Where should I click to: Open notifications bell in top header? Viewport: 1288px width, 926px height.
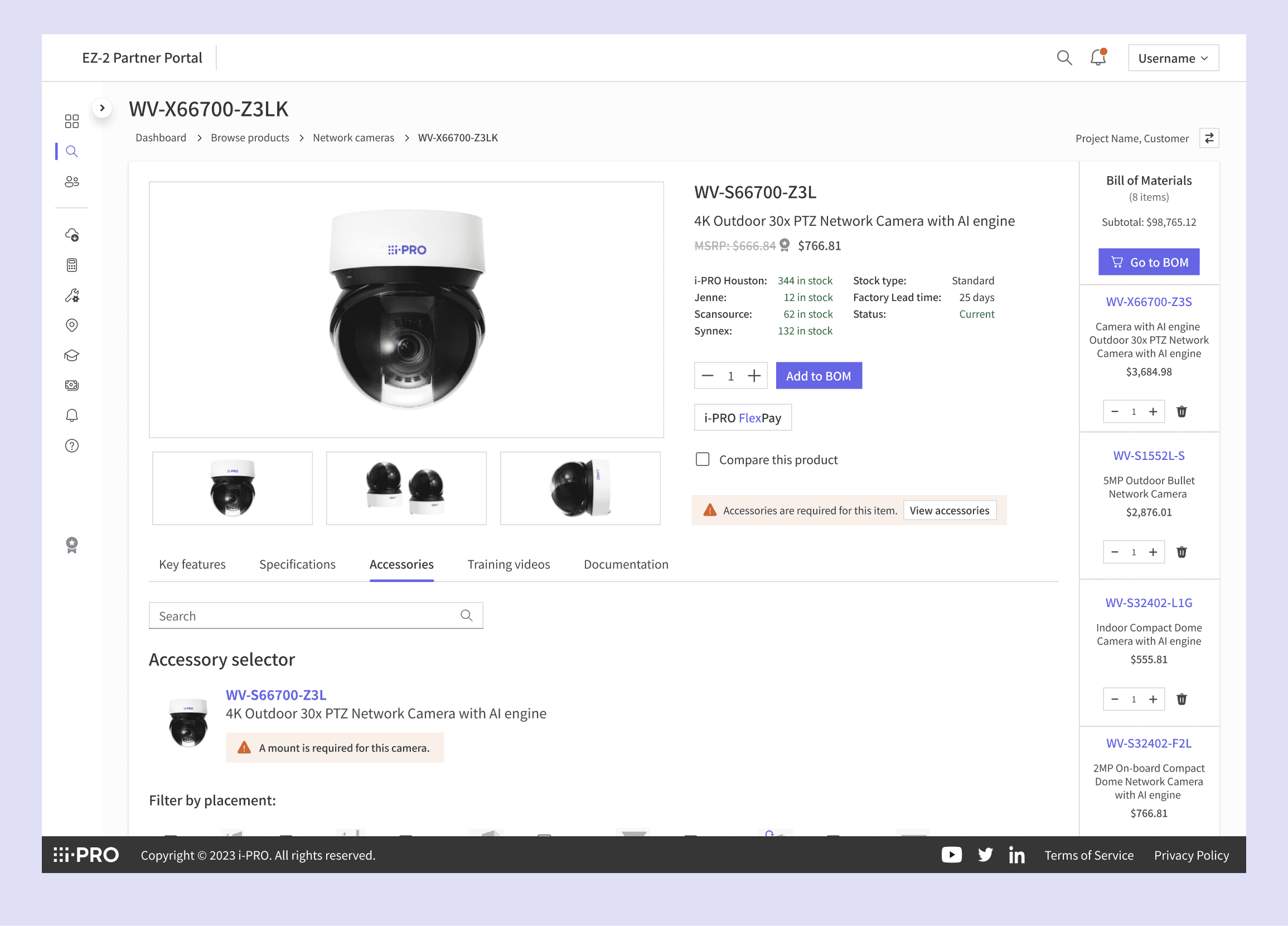coord(1098,58)
